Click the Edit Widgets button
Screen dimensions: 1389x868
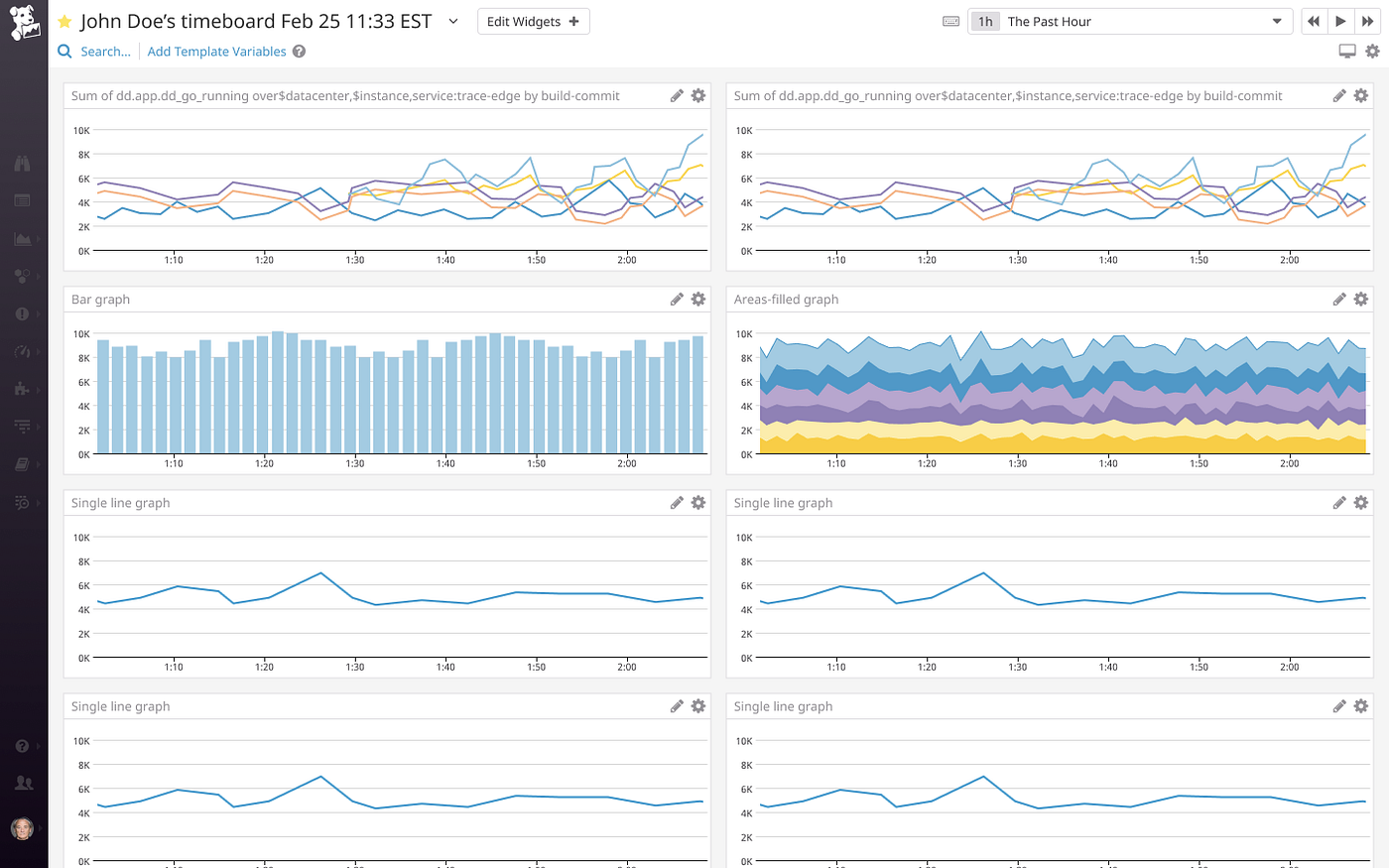[x=533, y=21]
